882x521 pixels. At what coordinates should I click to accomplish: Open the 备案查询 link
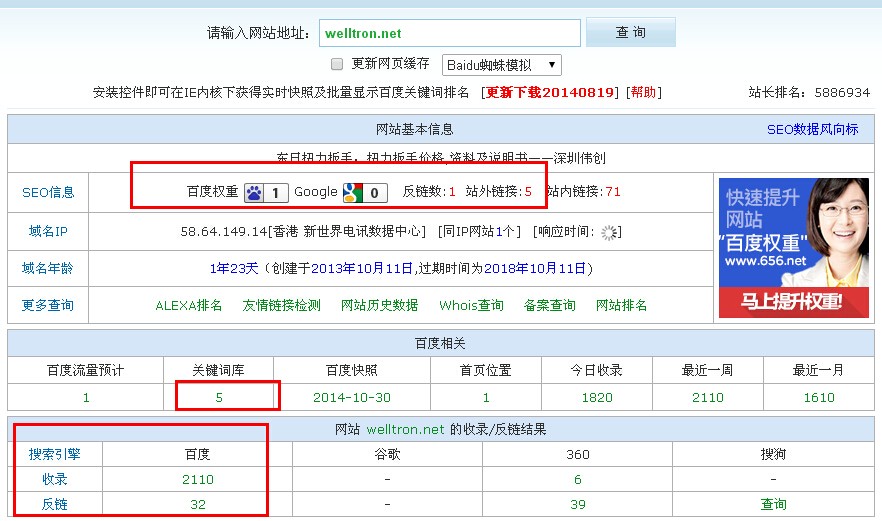(549, 305)
